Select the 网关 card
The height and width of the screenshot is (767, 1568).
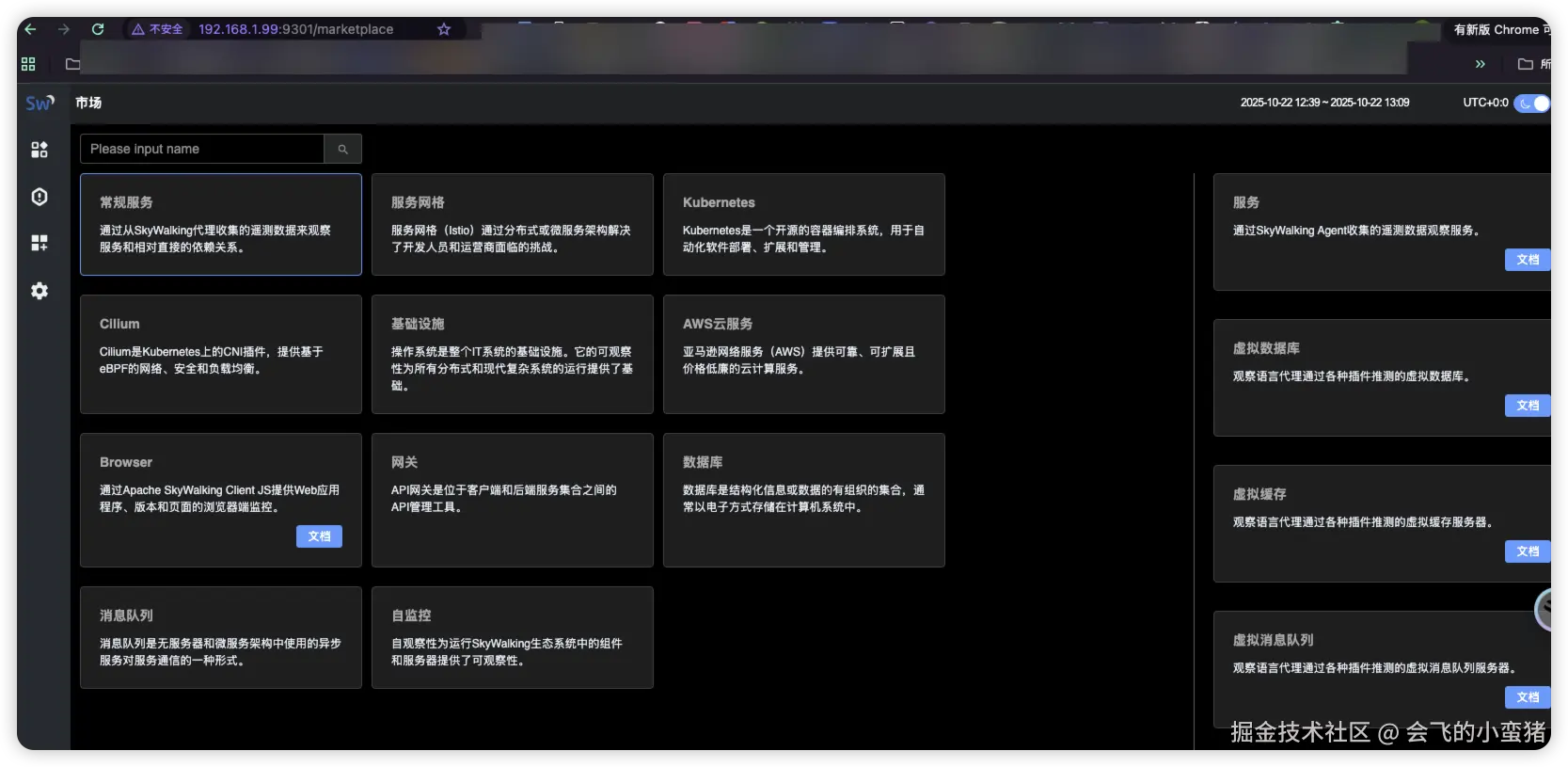coord(513,500)
